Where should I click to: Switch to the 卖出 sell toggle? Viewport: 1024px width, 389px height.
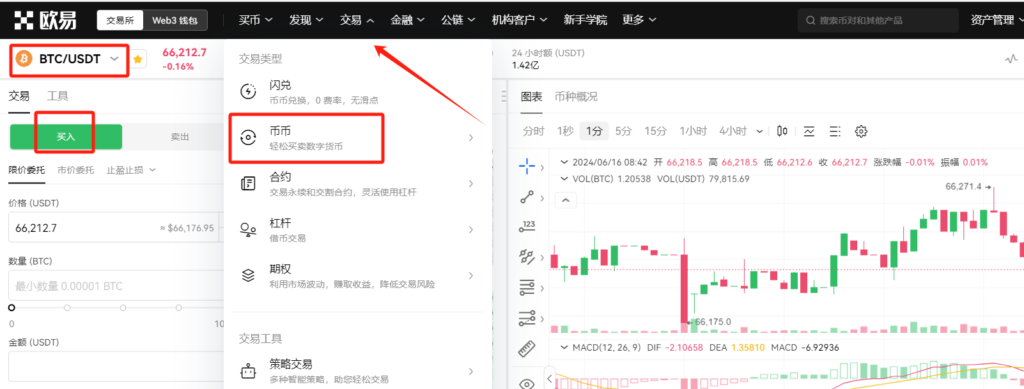pyautogui.click(x=180, y=137)
